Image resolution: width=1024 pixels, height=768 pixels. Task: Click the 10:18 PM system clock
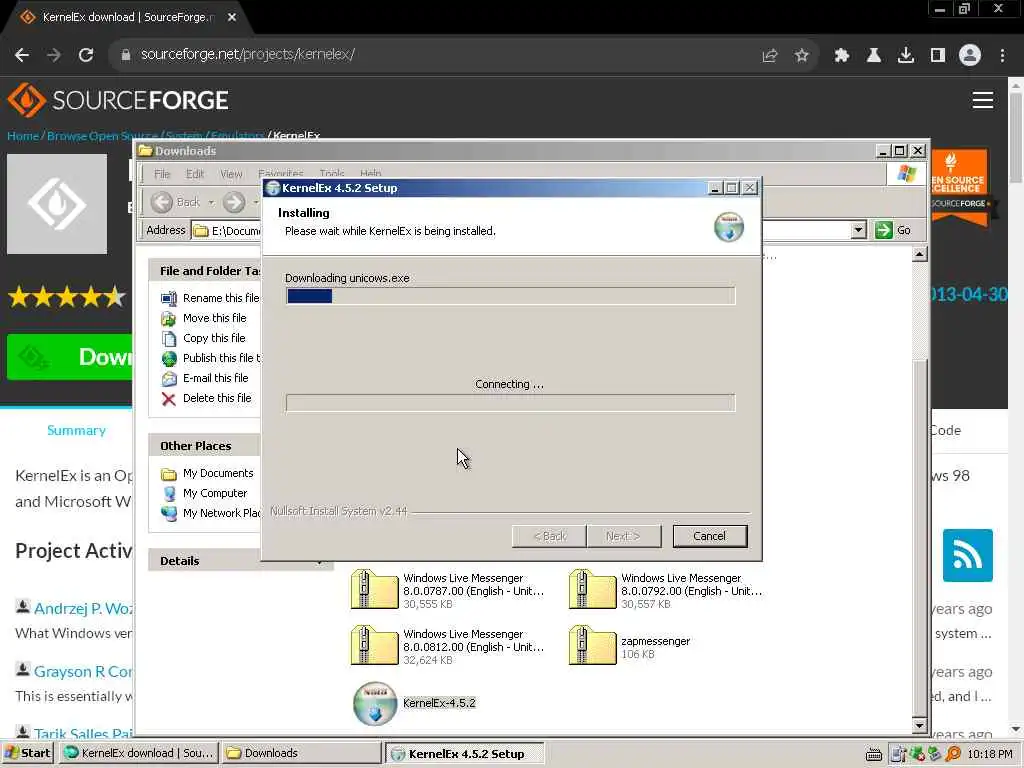coord(990,754)
